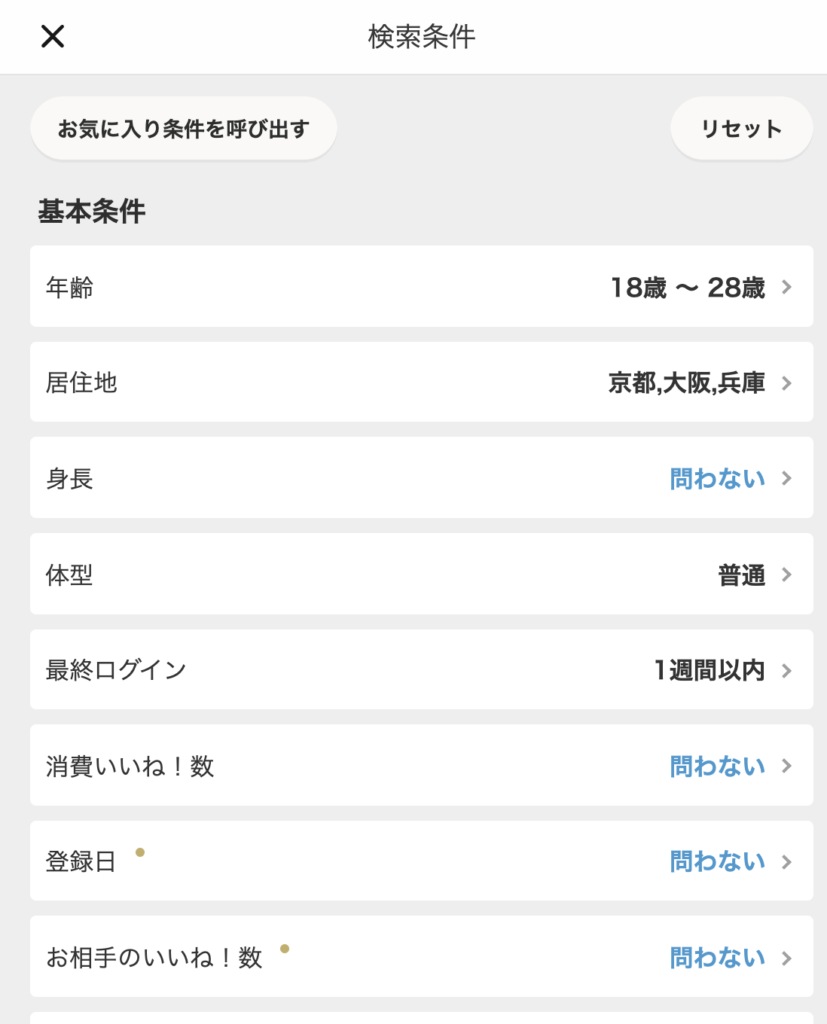The image size is (827, 1024).
Task: Tap お気に入り条件を呼び出す button
Action: pos(184,129)
